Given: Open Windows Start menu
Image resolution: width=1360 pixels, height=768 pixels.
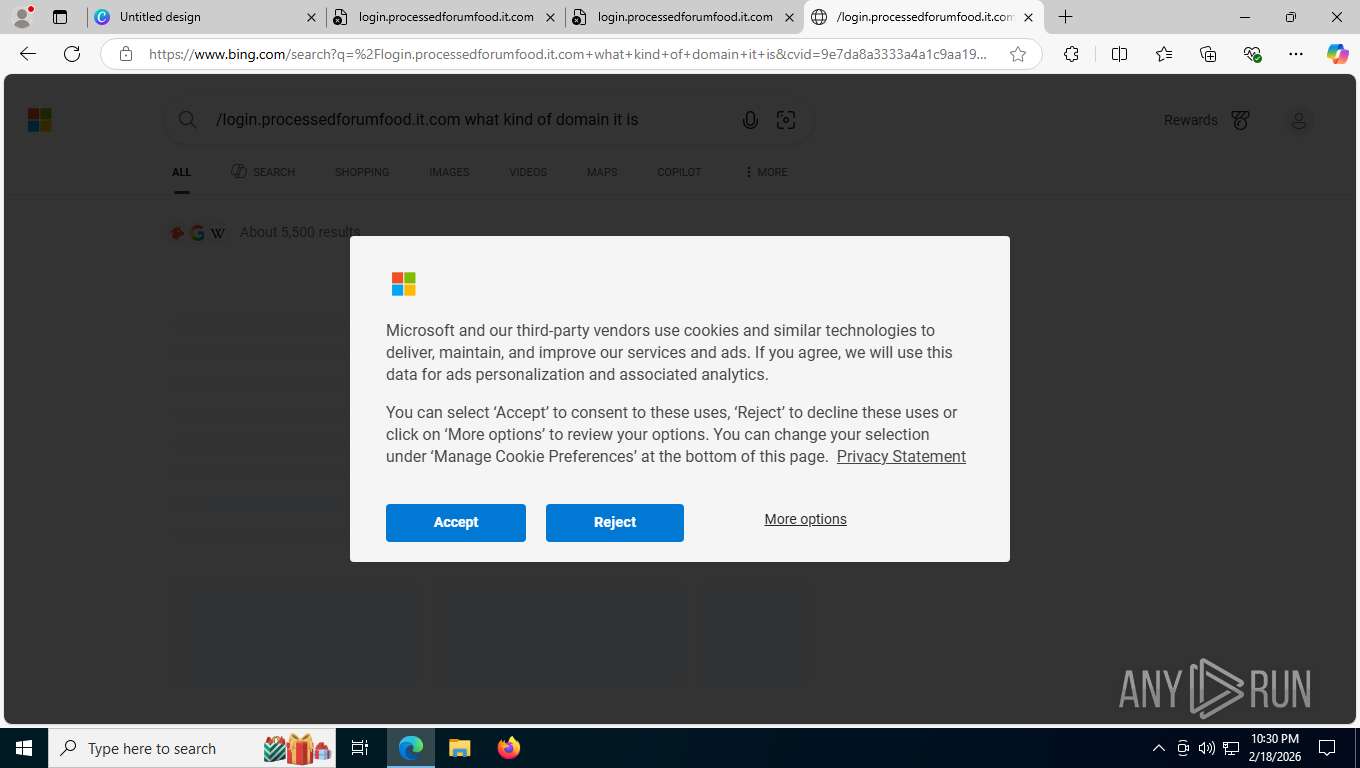Looking at the screenshot, I should [24, 748].
